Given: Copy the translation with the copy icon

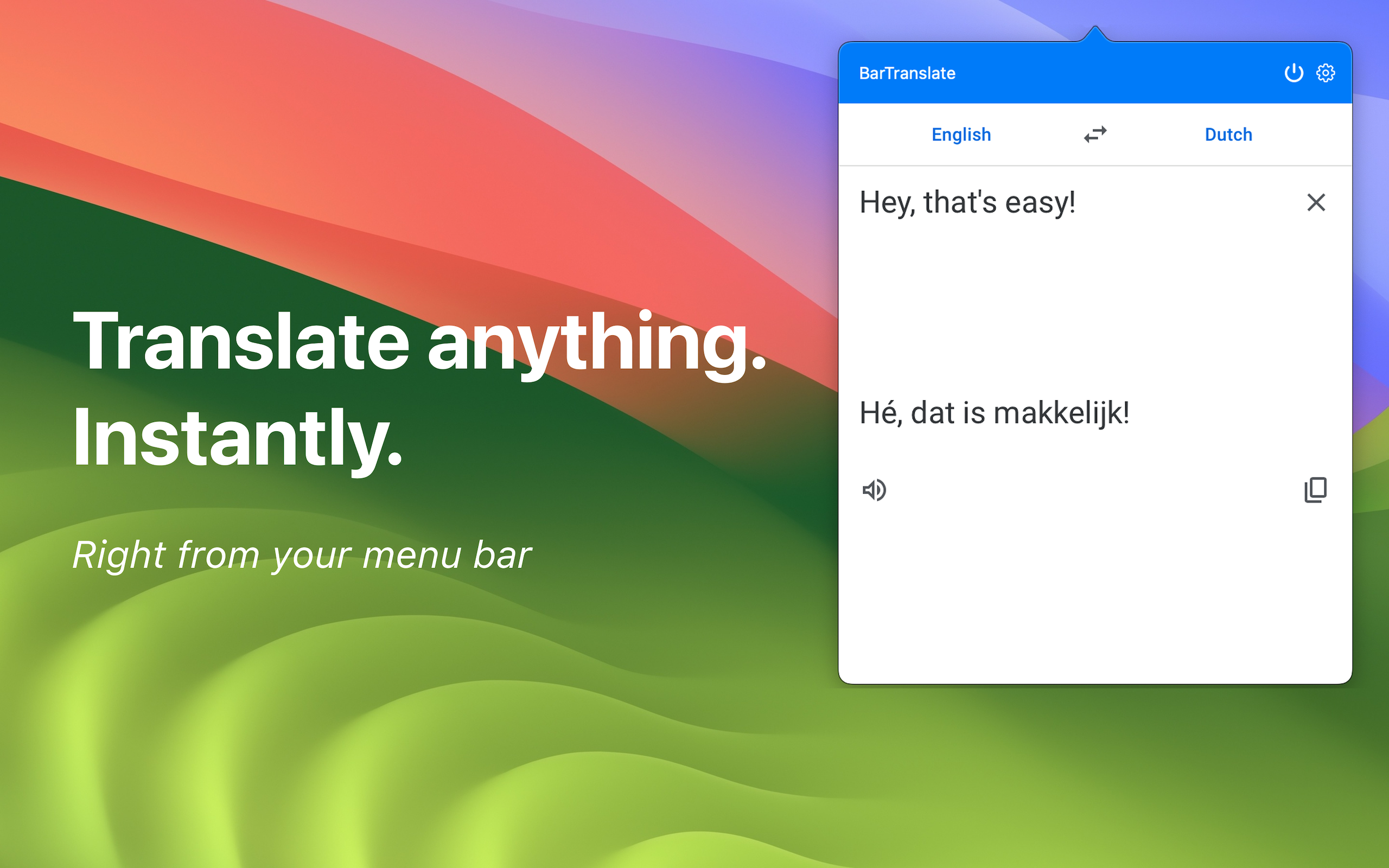Looking at the screenshot, I should 1315,490.
